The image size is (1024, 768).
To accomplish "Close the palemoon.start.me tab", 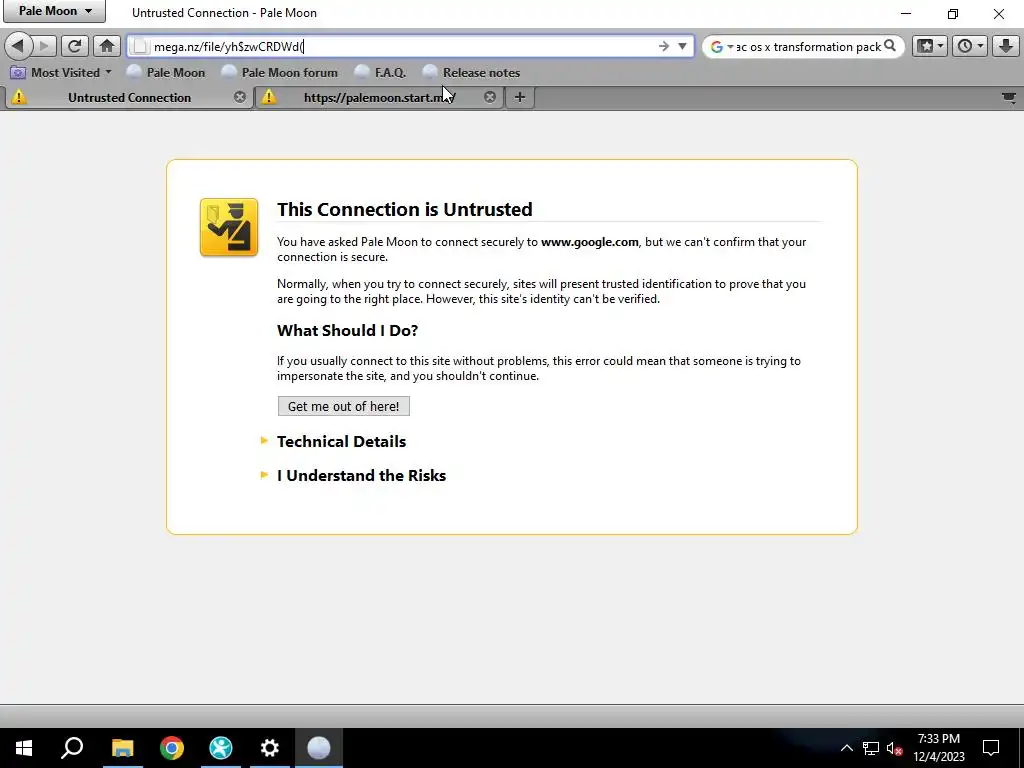I will pyautogui.click(x=490, y=97).
